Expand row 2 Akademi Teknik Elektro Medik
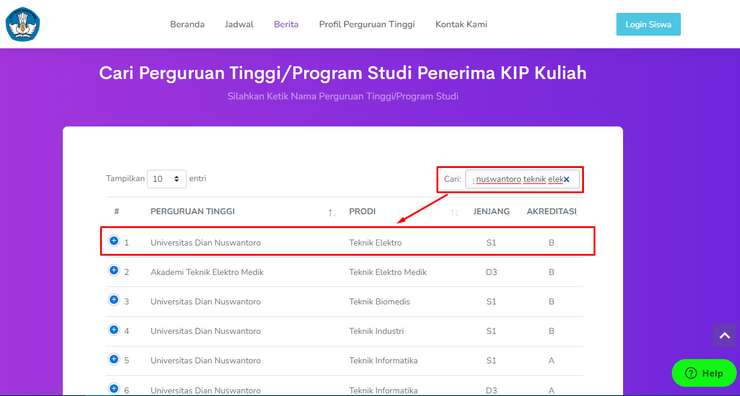 (114, 270)
